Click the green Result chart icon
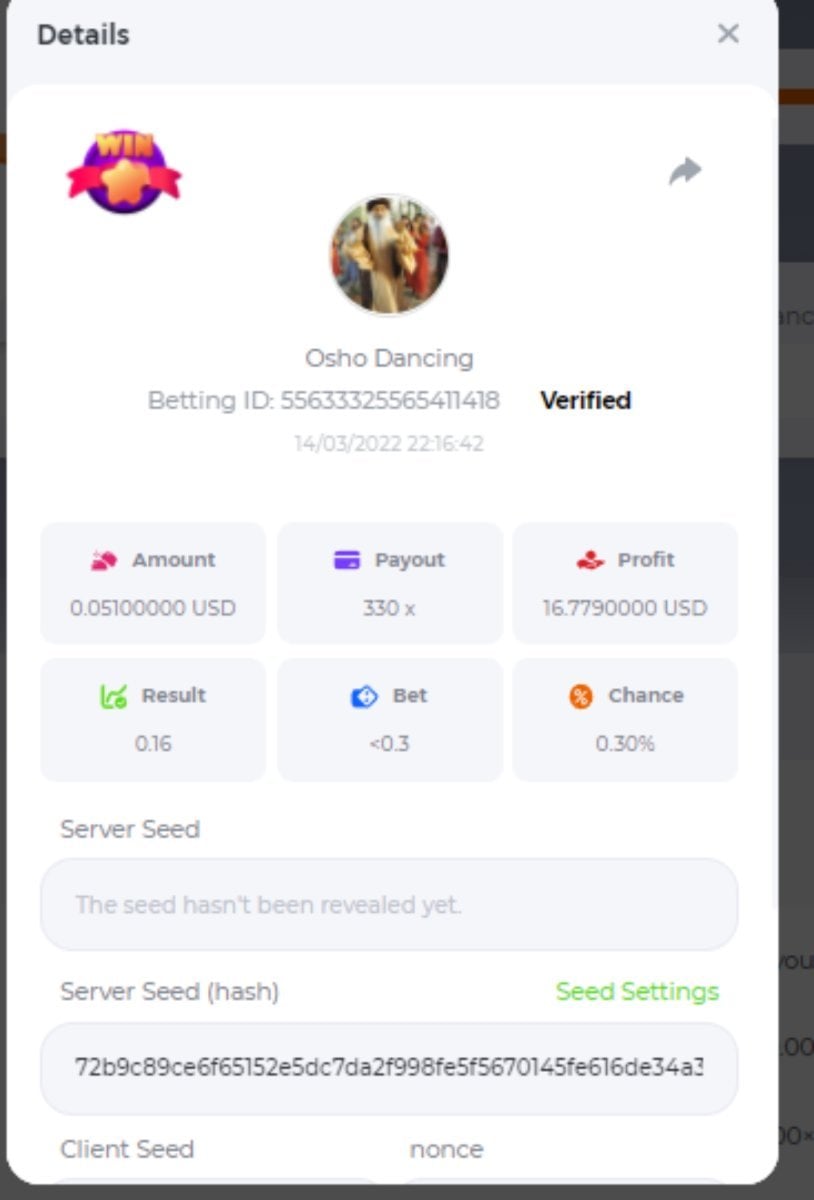The width and height of the screenshot is (814, 1200). [113, 696]
